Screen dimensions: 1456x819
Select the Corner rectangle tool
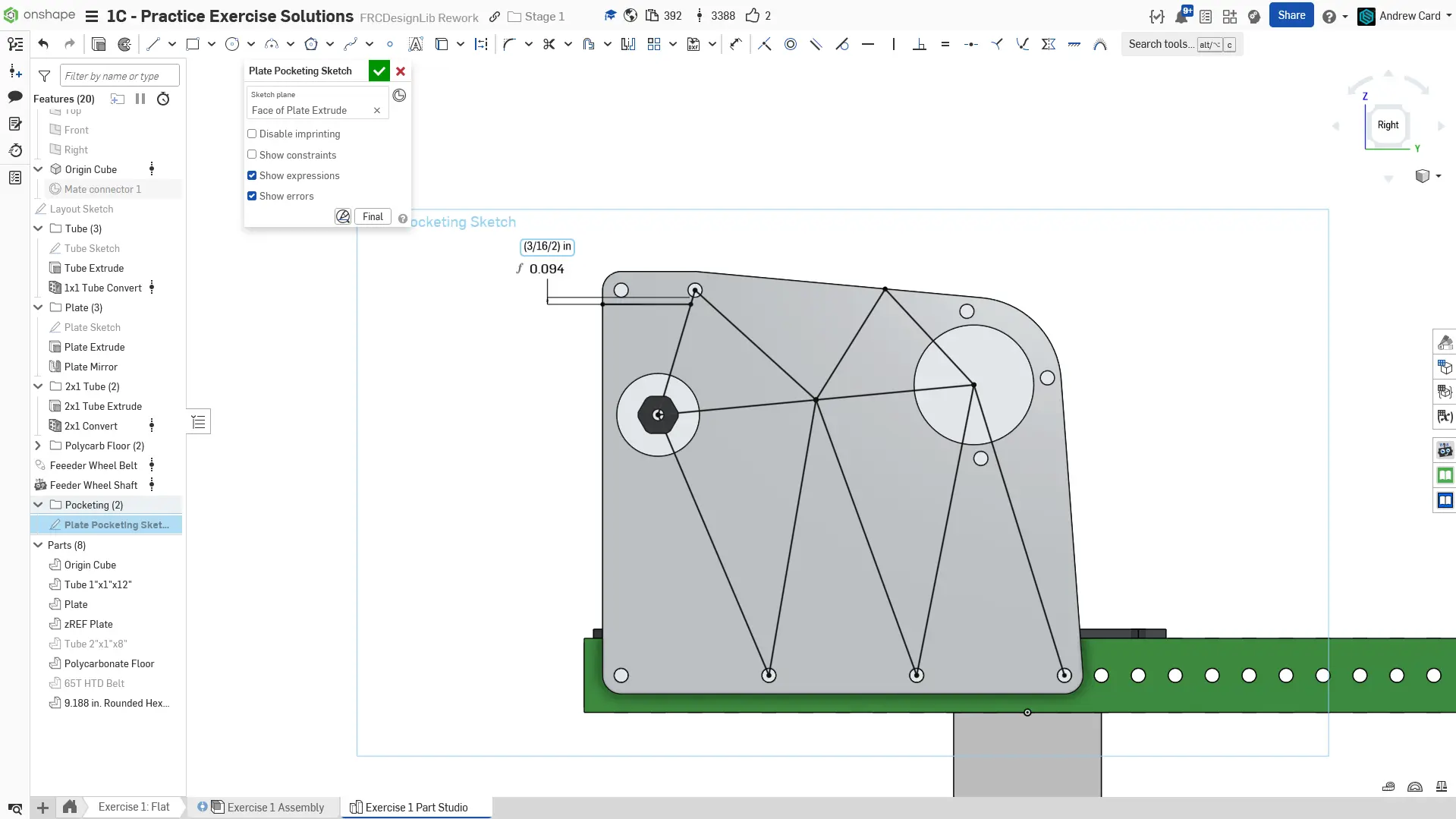pyautogui.click(x=193, y=44)
